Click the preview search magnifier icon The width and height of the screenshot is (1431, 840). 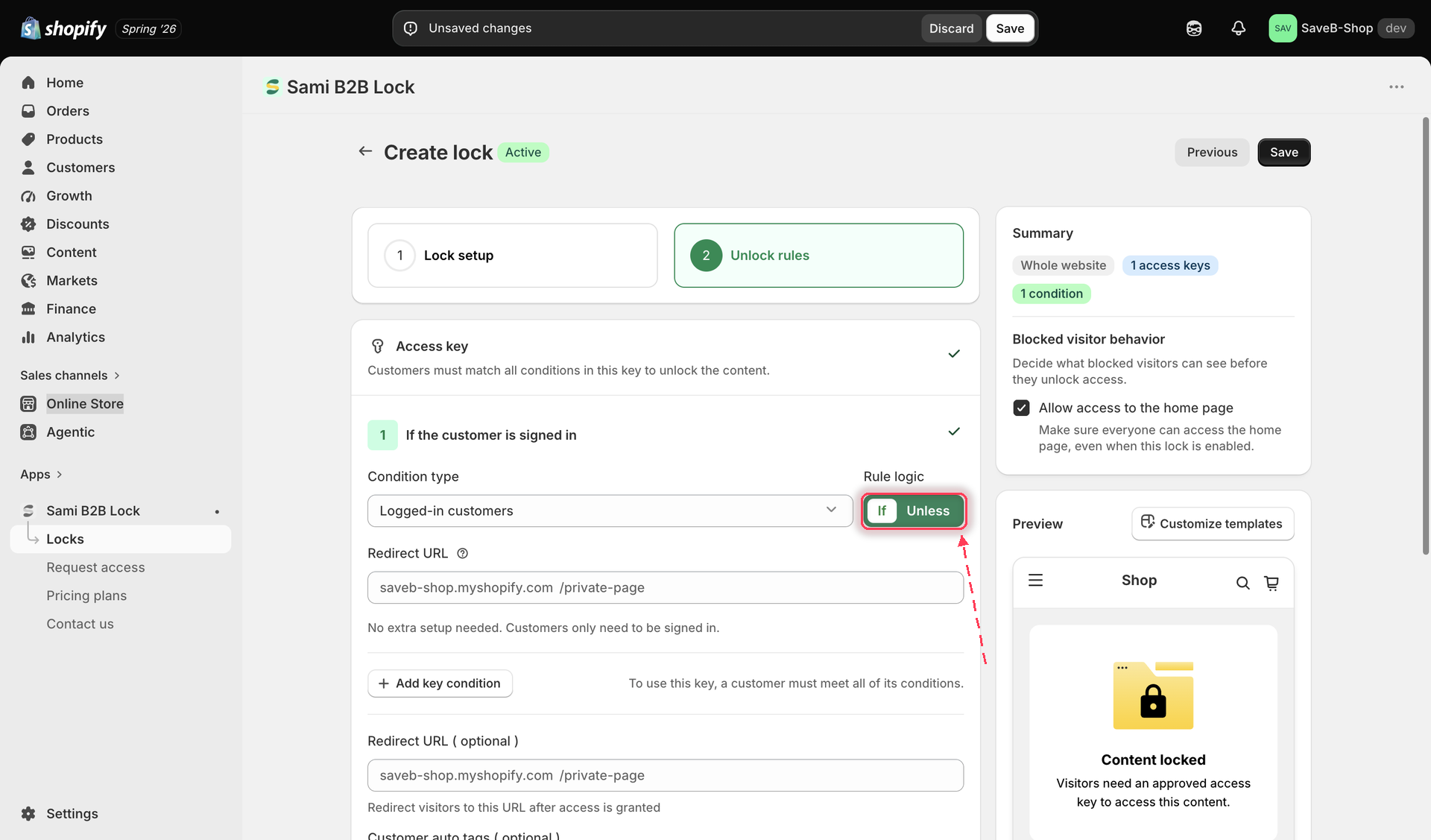[1242, 583]
